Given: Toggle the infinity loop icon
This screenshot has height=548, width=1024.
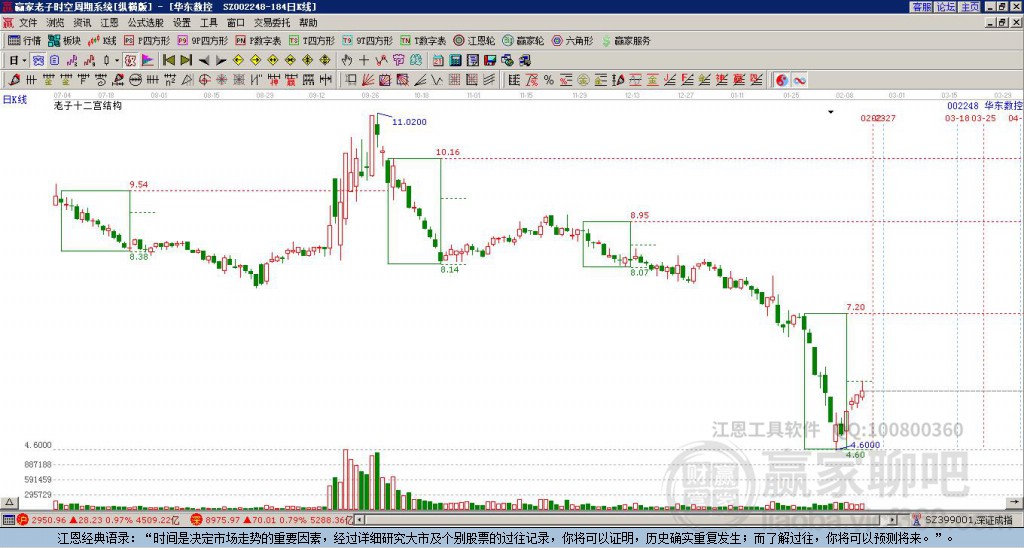Looking at the screenshot, I should coord(799,80).
